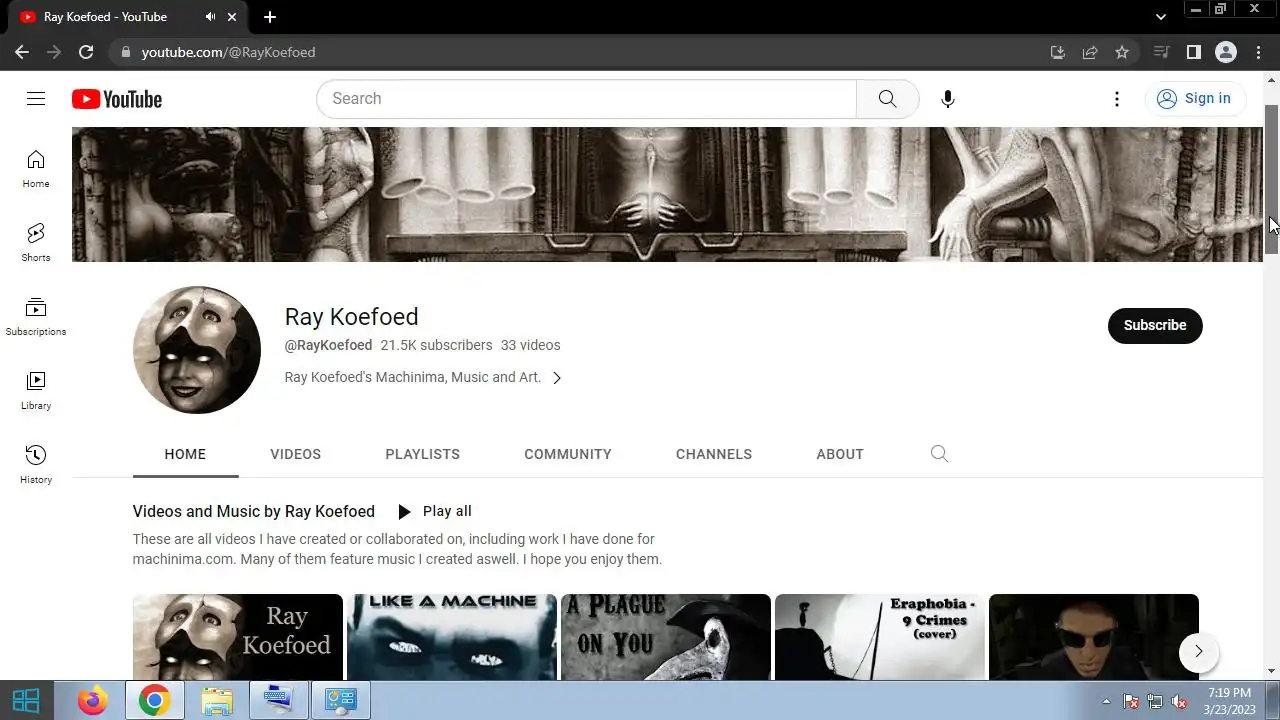Mute the tab via speaker icon
The image size is (1280, 720).
[x=210, y=17]
